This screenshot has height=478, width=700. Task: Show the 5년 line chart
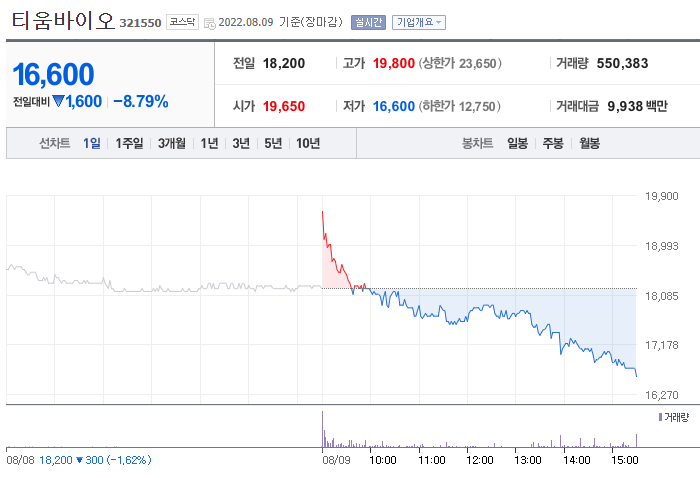click(273, 143)
